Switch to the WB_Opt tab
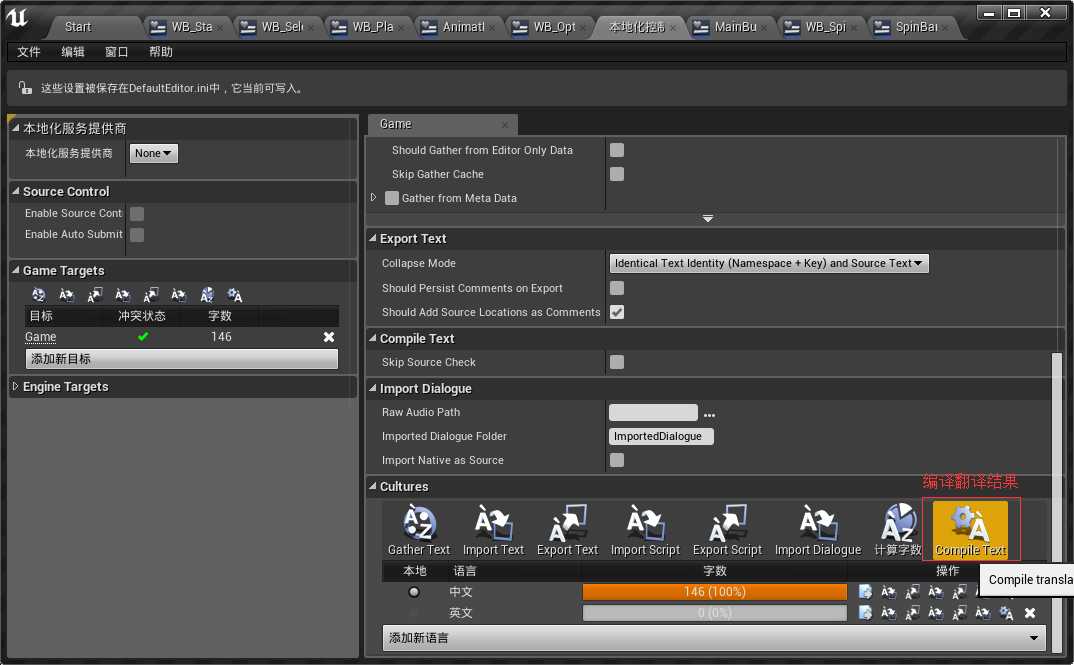1074x665 pixels. (x=553, y=27)
